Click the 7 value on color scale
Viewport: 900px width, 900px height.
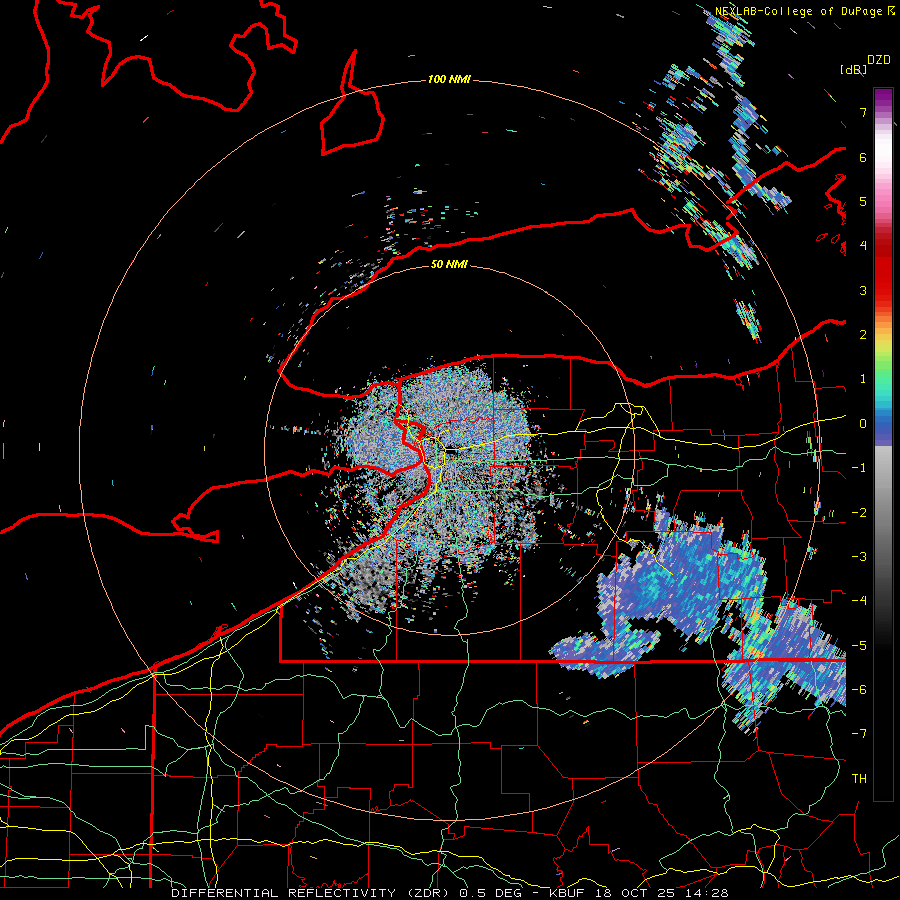pyautogui.click(x=863, y=112)
